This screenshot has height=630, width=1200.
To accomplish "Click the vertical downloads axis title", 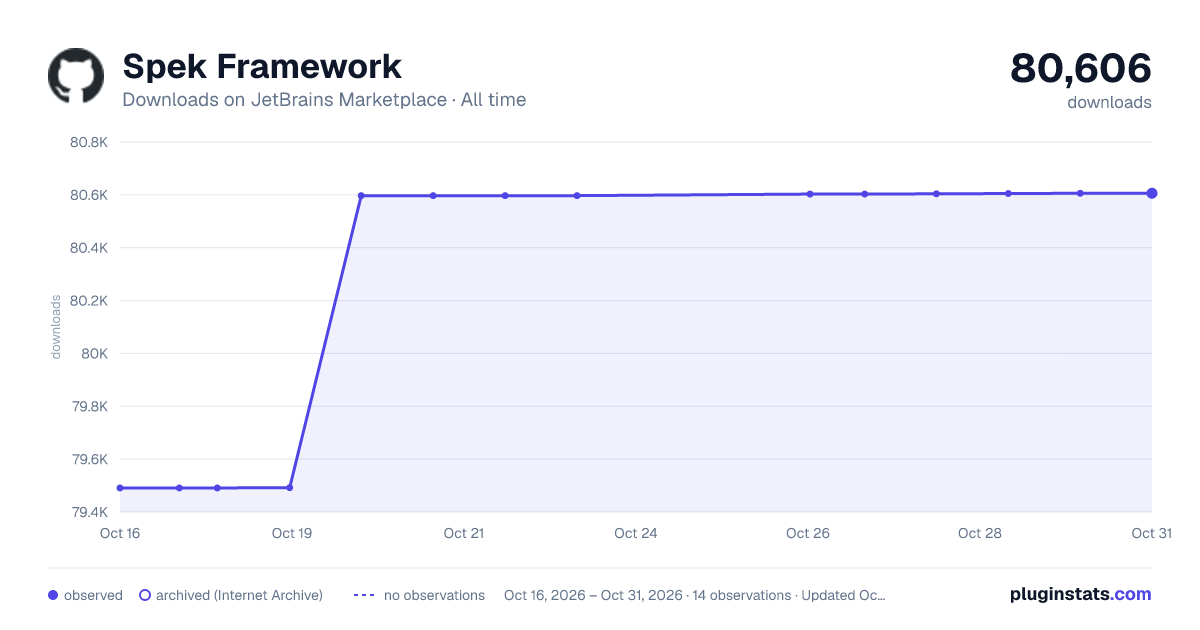I will 56,326.
